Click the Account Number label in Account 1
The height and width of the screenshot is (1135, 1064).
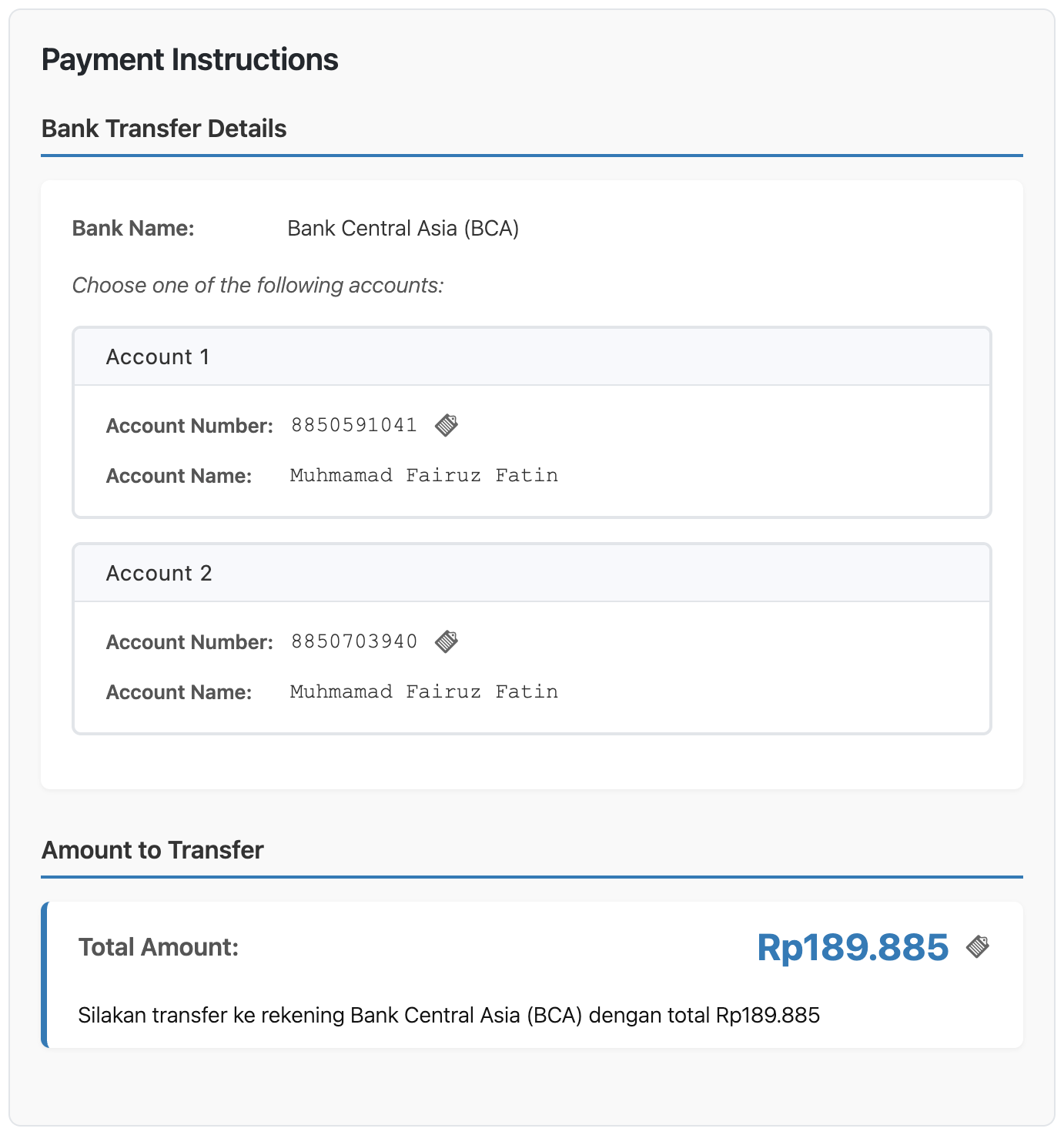pos(189,426)
